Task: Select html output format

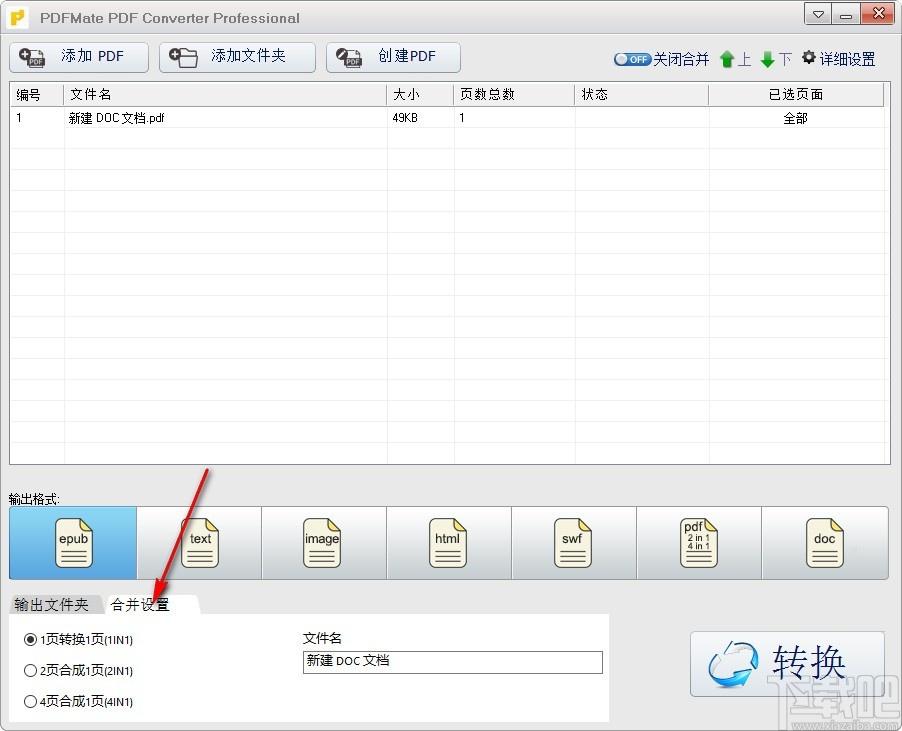Action: [x=449, y=543]
